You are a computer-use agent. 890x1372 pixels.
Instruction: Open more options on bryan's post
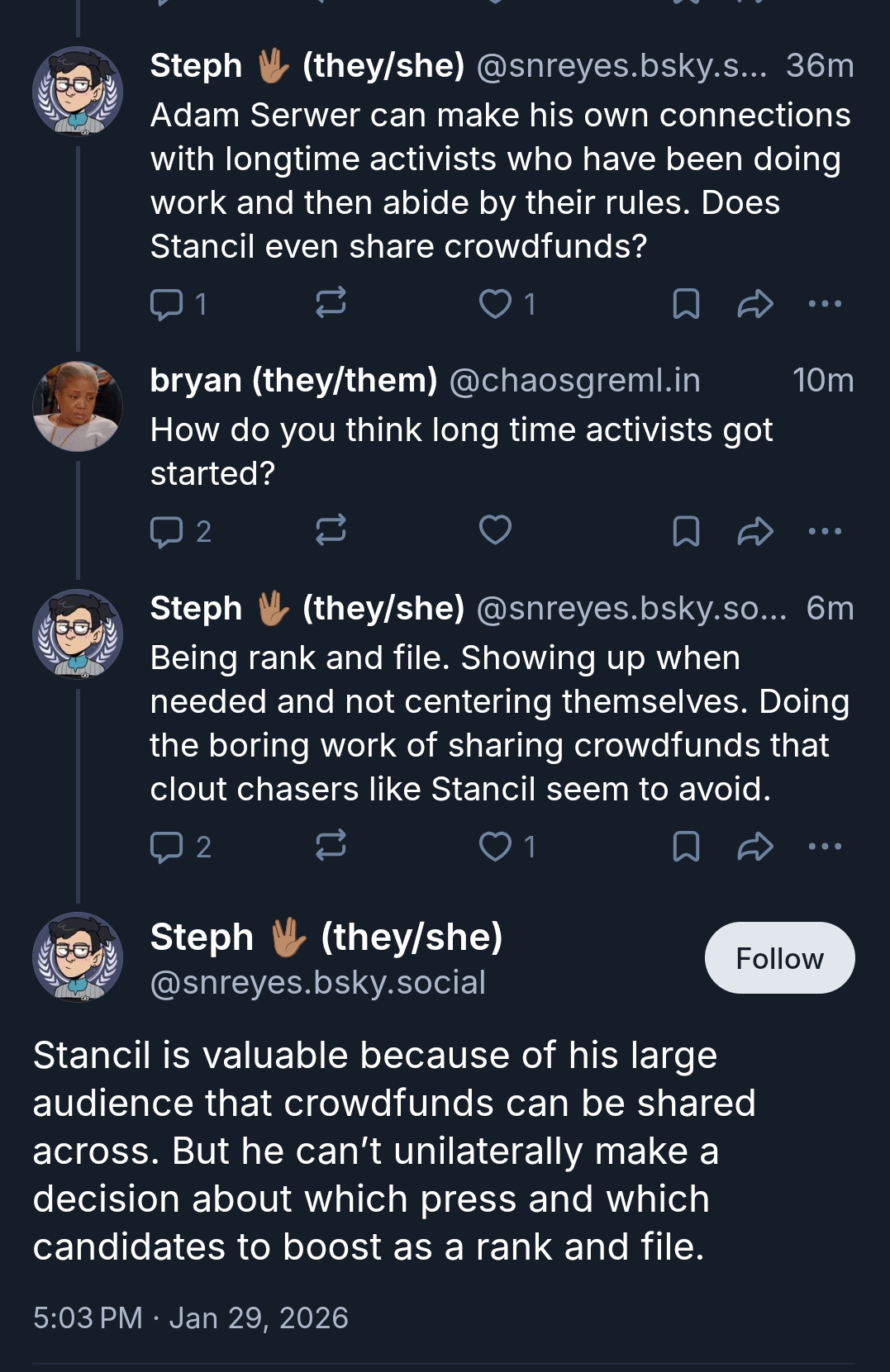tap(825, 531)
